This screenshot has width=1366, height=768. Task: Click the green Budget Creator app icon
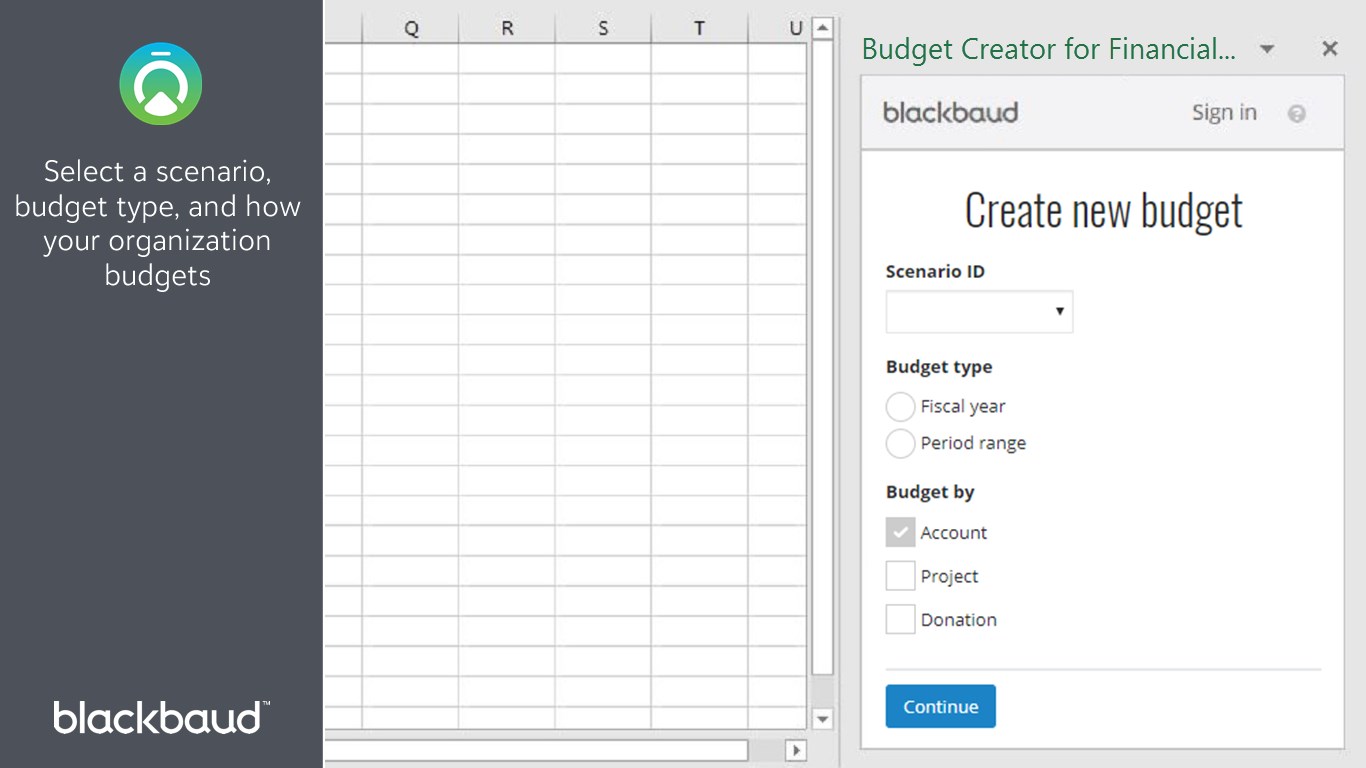(161, 84)
